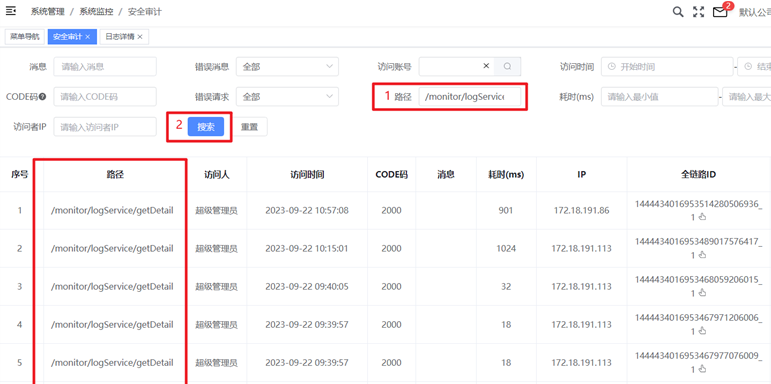Click the CODE码 help question icon
The image size is (771, 384).
click(x=43, y=97)
